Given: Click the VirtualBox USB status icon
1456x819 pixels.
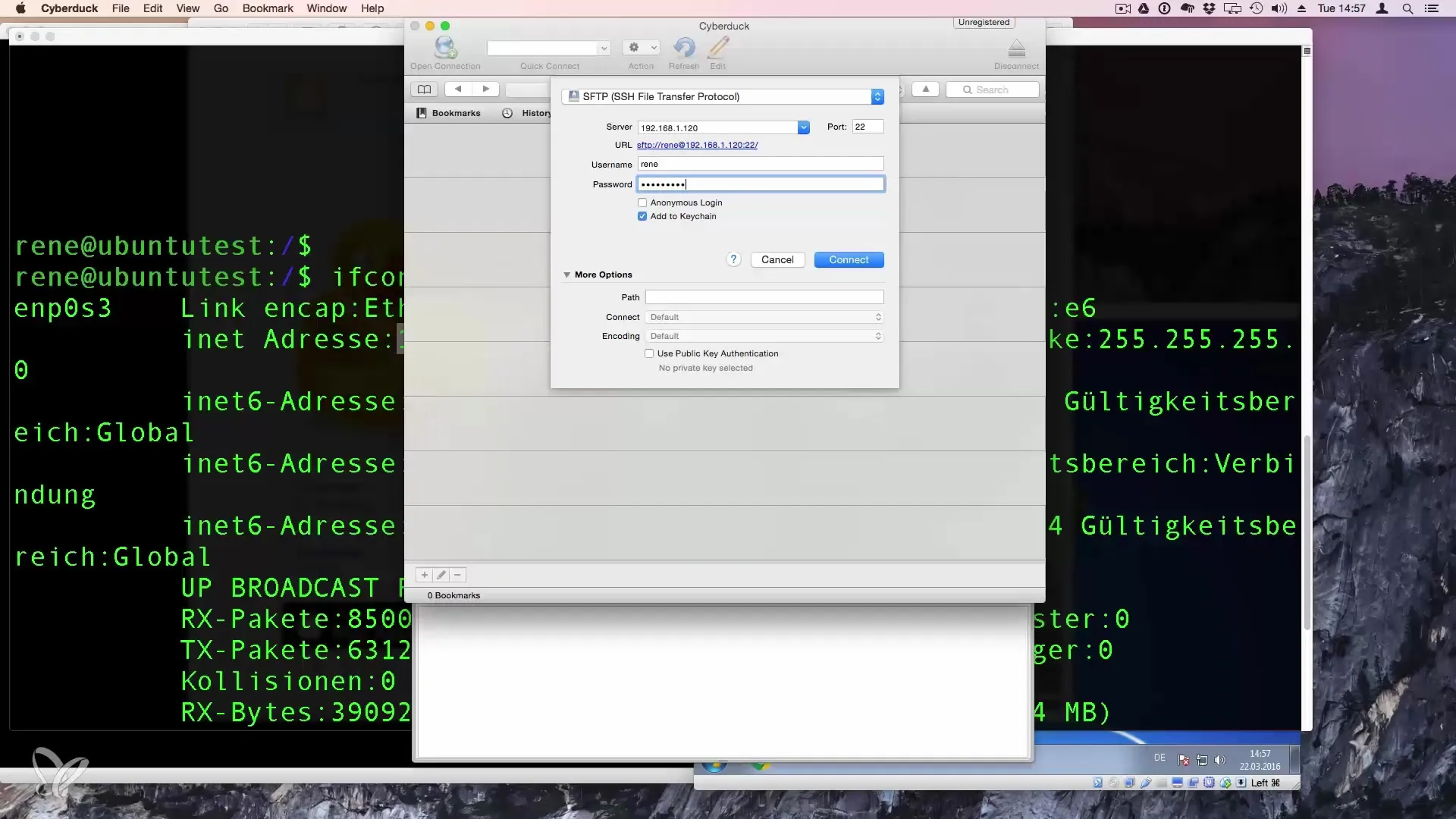Looking at the screenshot, I should tap(1146, 783).
